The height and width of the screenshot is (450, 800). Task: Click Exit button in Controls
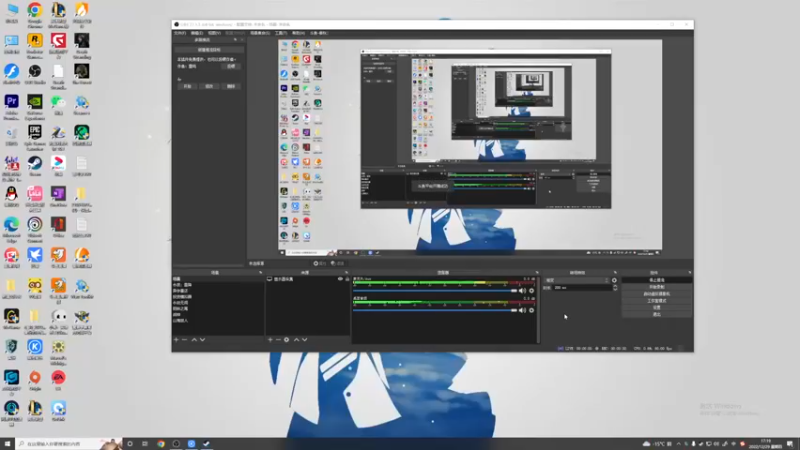pos(657,314)
